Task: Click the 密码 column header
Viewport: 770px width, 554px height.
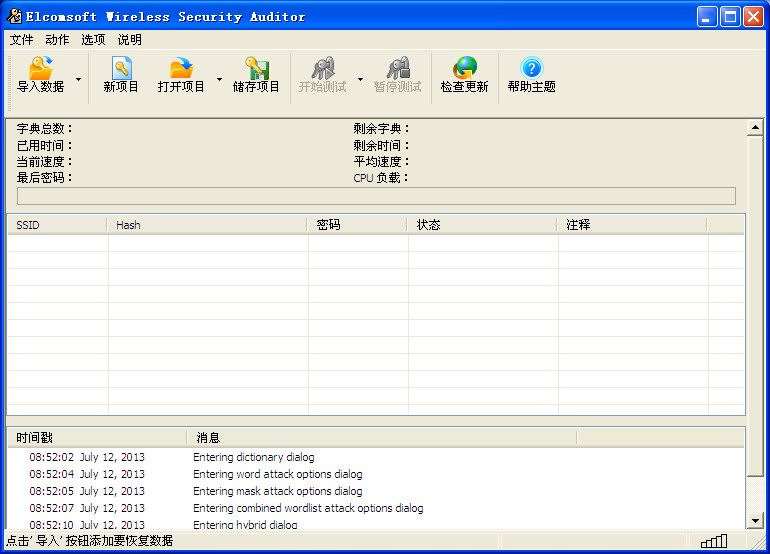Action: click(x=357, y=225)
